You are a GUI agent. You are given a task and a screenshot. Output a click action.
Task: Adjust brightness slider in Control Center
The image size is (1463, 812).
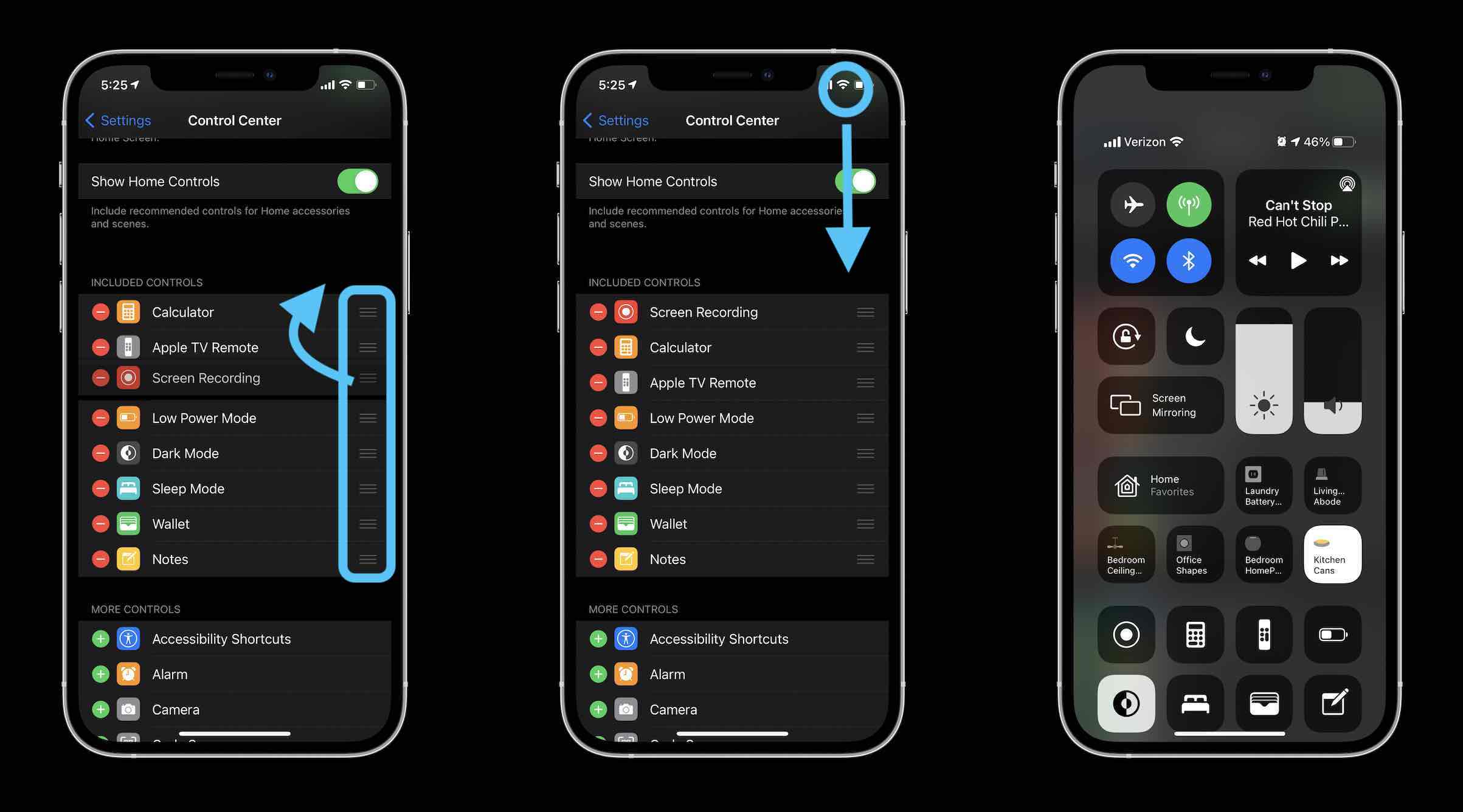(x=1263, y=370)
